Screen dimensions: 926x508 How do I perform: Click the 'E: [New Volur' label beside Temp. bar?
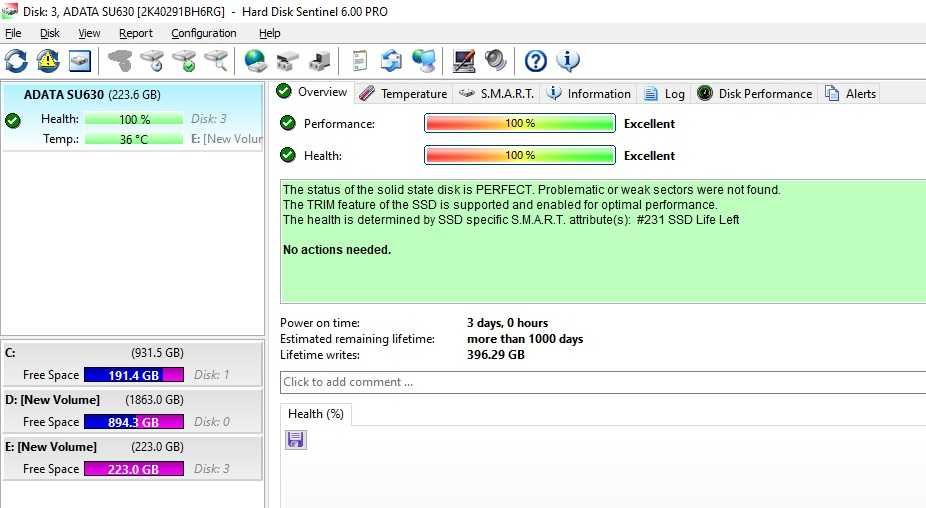point(226,139)
